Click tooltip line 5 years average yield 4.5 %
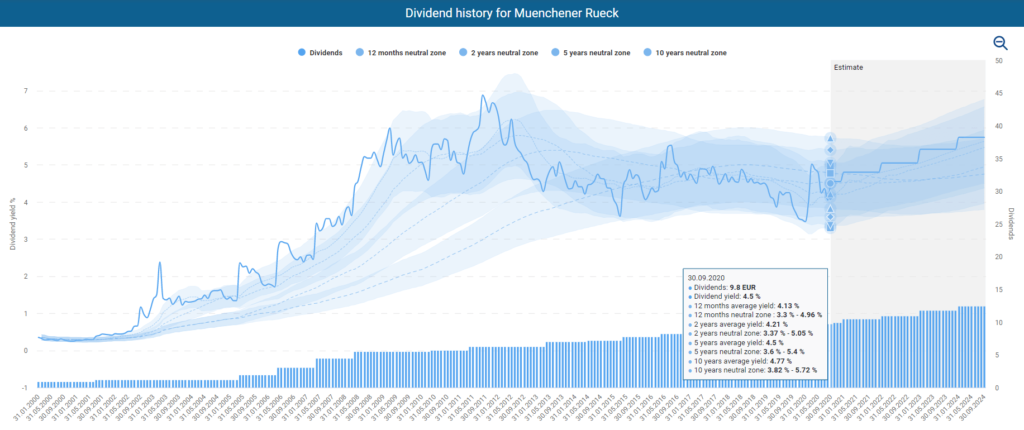The height and width of the screenshot is (430, 1024). point(735,342)
